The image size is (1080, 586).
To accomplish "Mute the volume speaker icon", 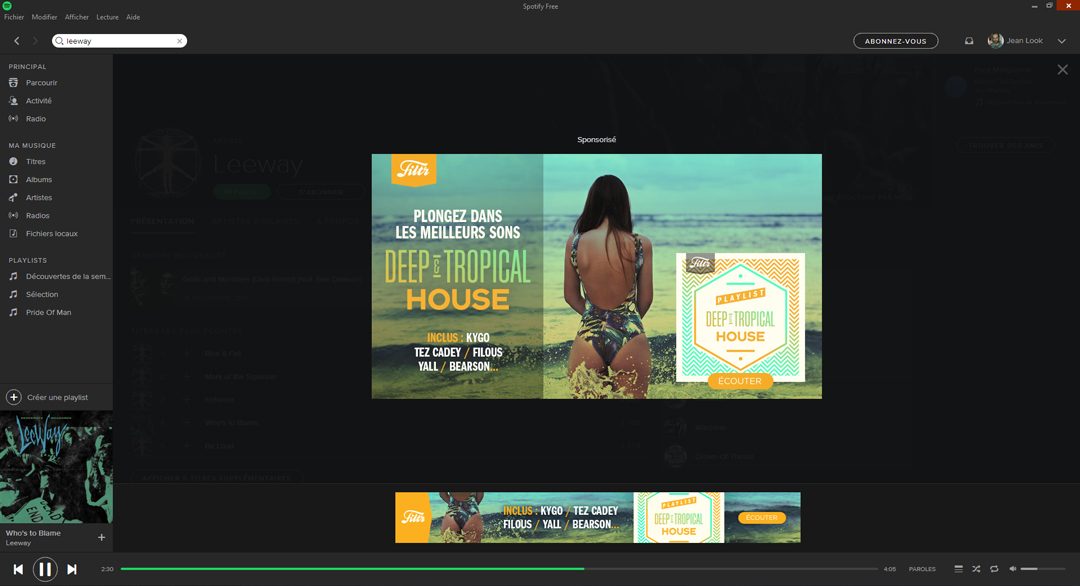I will 1012,569.
